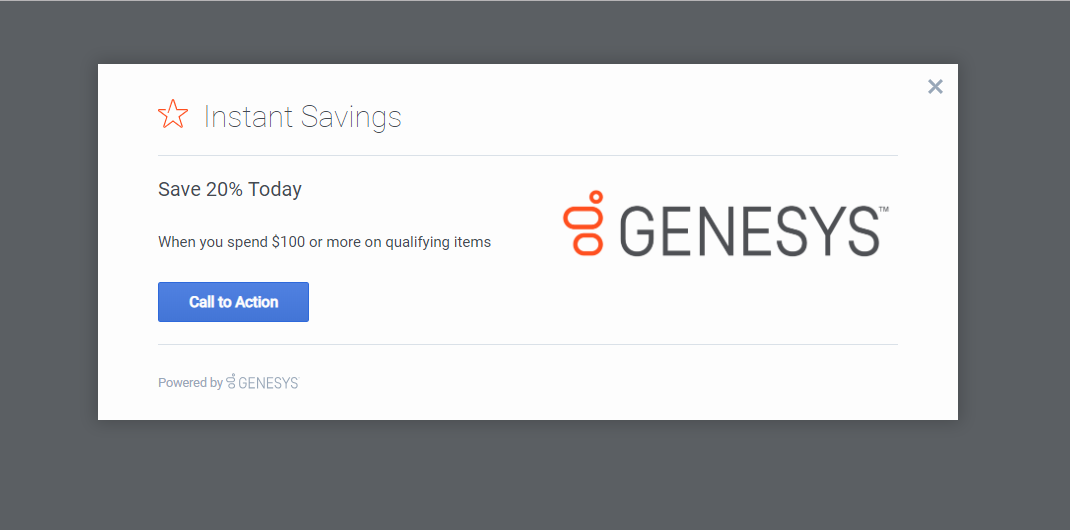Viewport: 1070px width, 530px height.
Task: Click the word "Savings" in the title
Action: [x=351, y=118]
